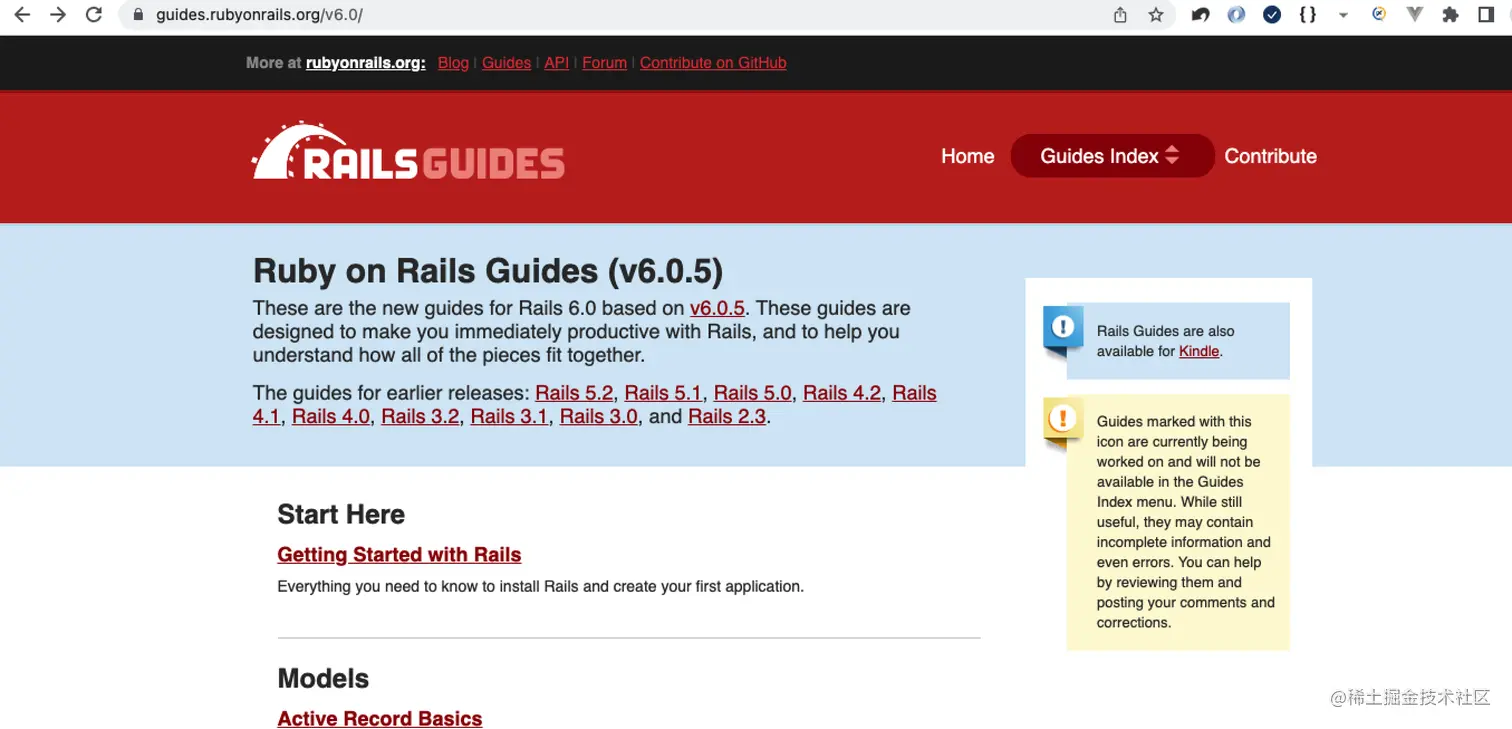This screenshot has height=729, width=1512.
Task: Open Rails 5.0 guides link
Action: pyautogui.click(x=752, y=393)
